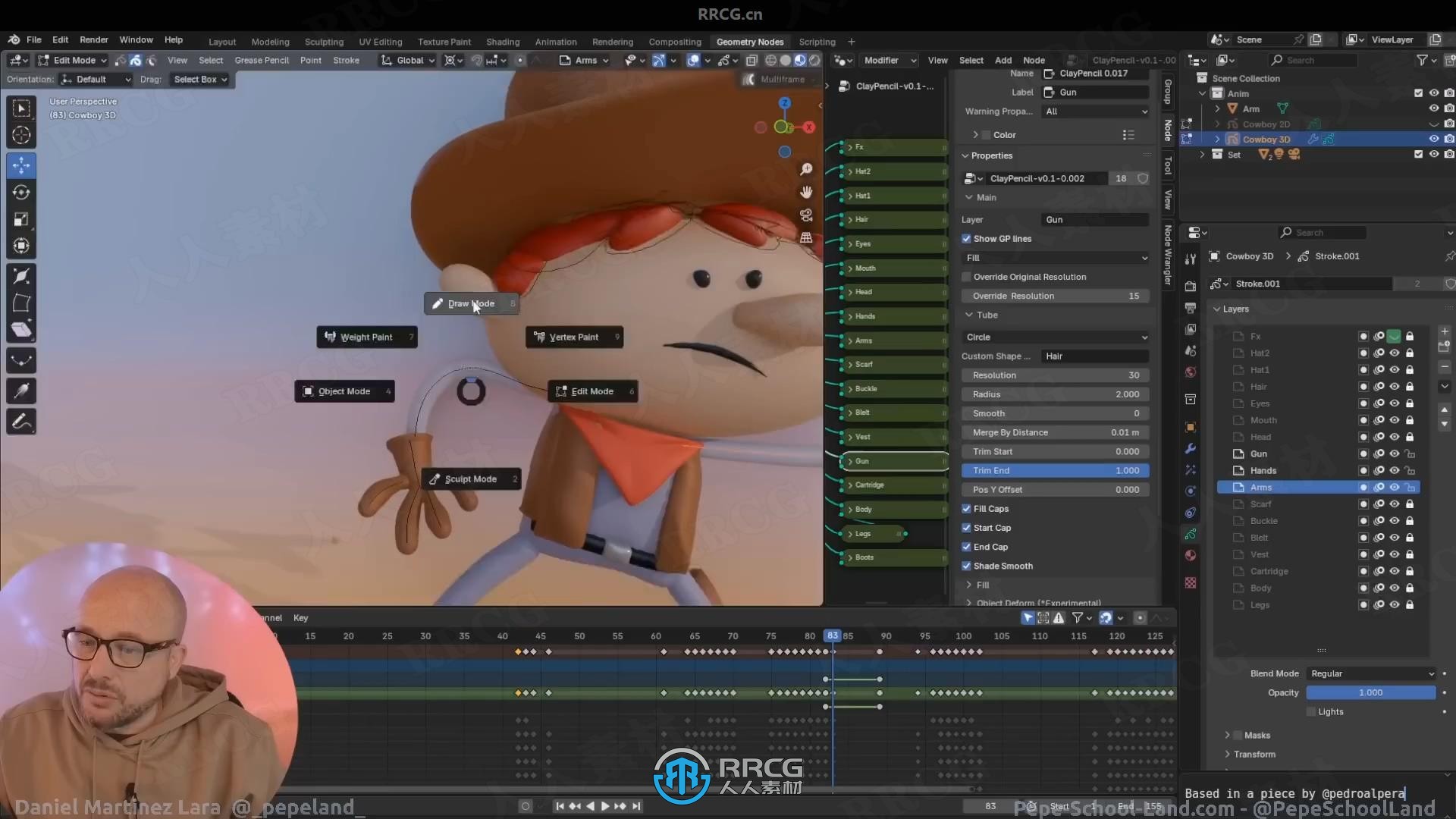Toggle camera view icon in viewport
The width and height of the screenshot is (1456, 819).
(x=806, y=215)
